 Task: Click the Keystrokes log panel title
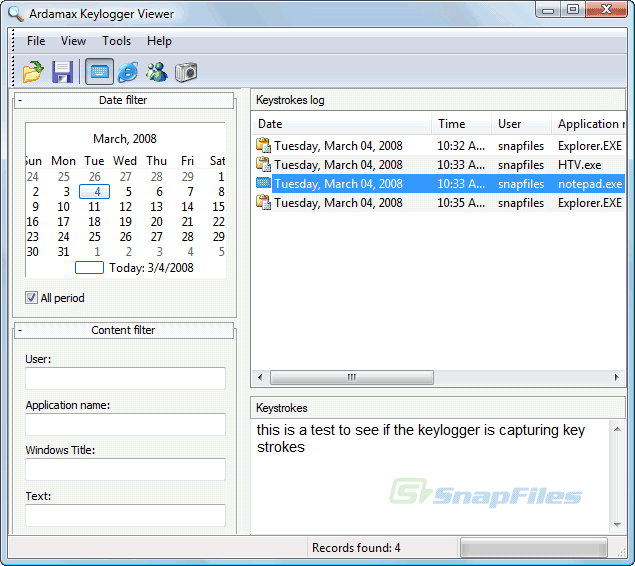[x=290, y=100]
